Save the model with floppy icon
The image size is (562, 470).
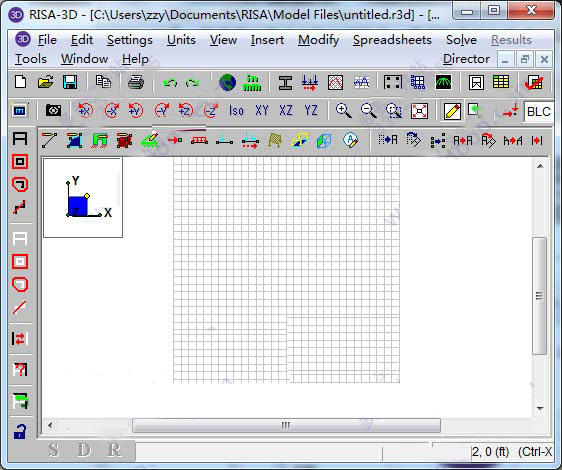pos(70,82)
